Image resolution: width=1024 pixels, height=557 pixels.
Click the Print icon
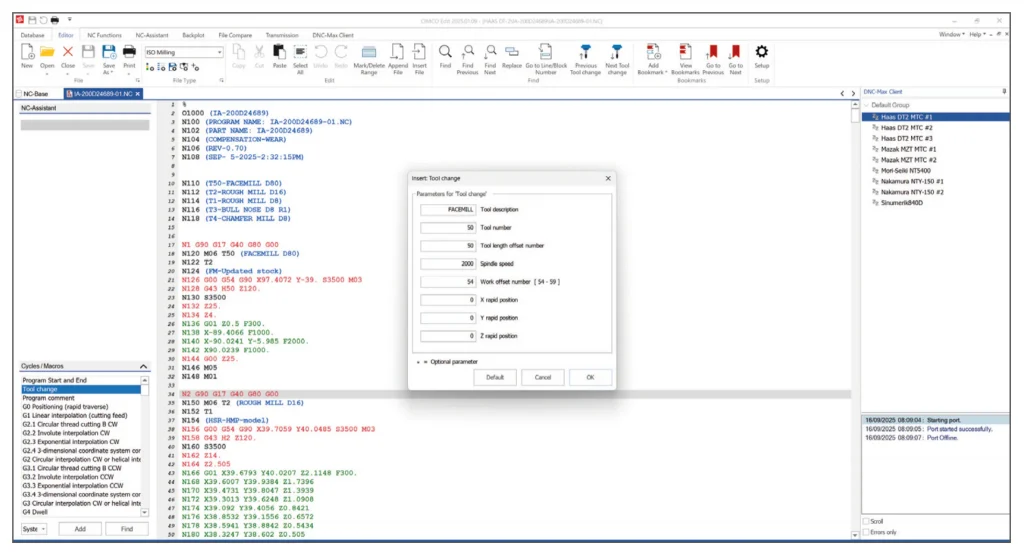click(129, 53)
